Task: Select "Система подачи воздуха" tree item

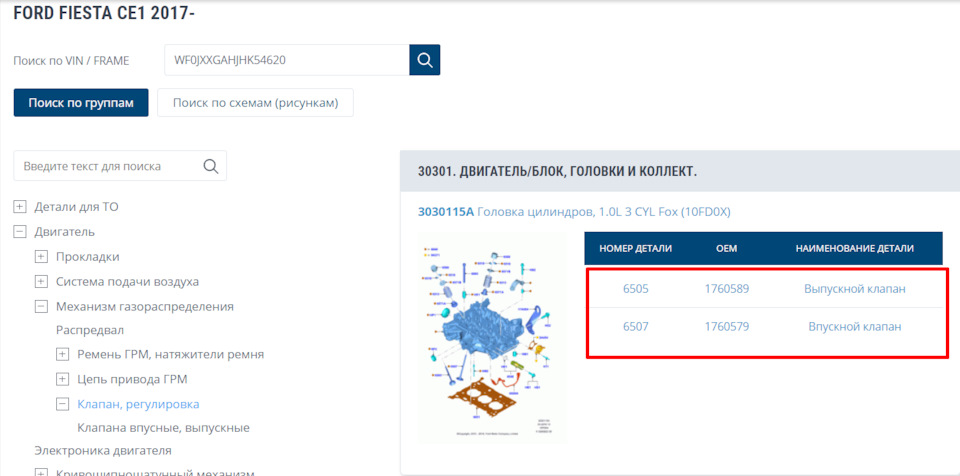Action: [x=127, y=282]
